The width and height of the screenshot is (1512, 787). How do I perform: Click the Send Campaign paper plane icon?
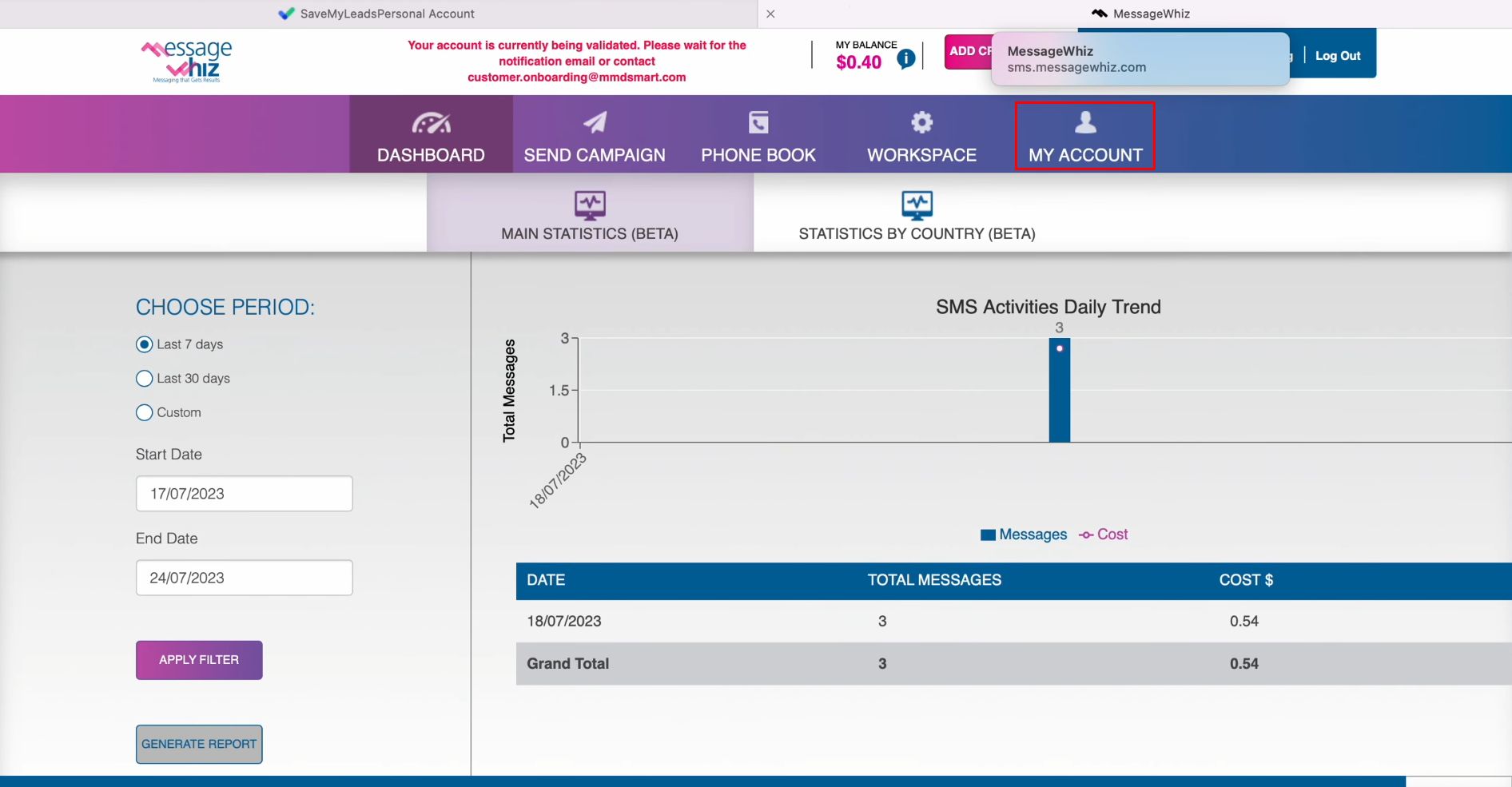coord(595,122)
